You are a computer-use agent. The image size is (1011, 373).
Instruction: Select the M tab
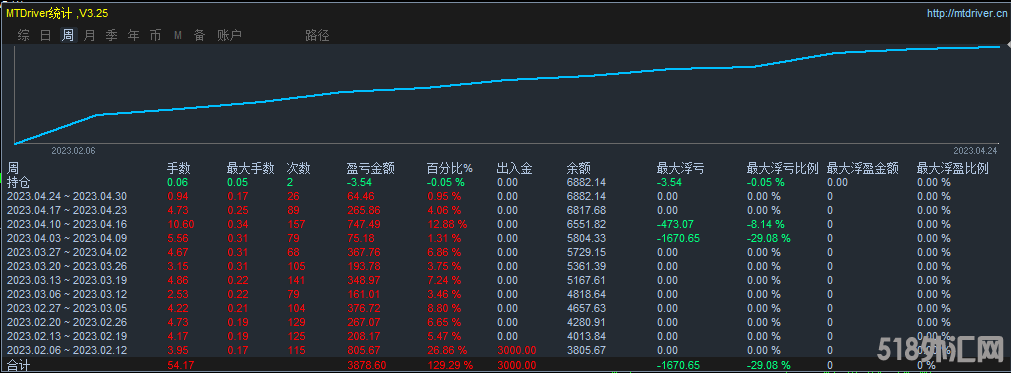tap(177, 35)
